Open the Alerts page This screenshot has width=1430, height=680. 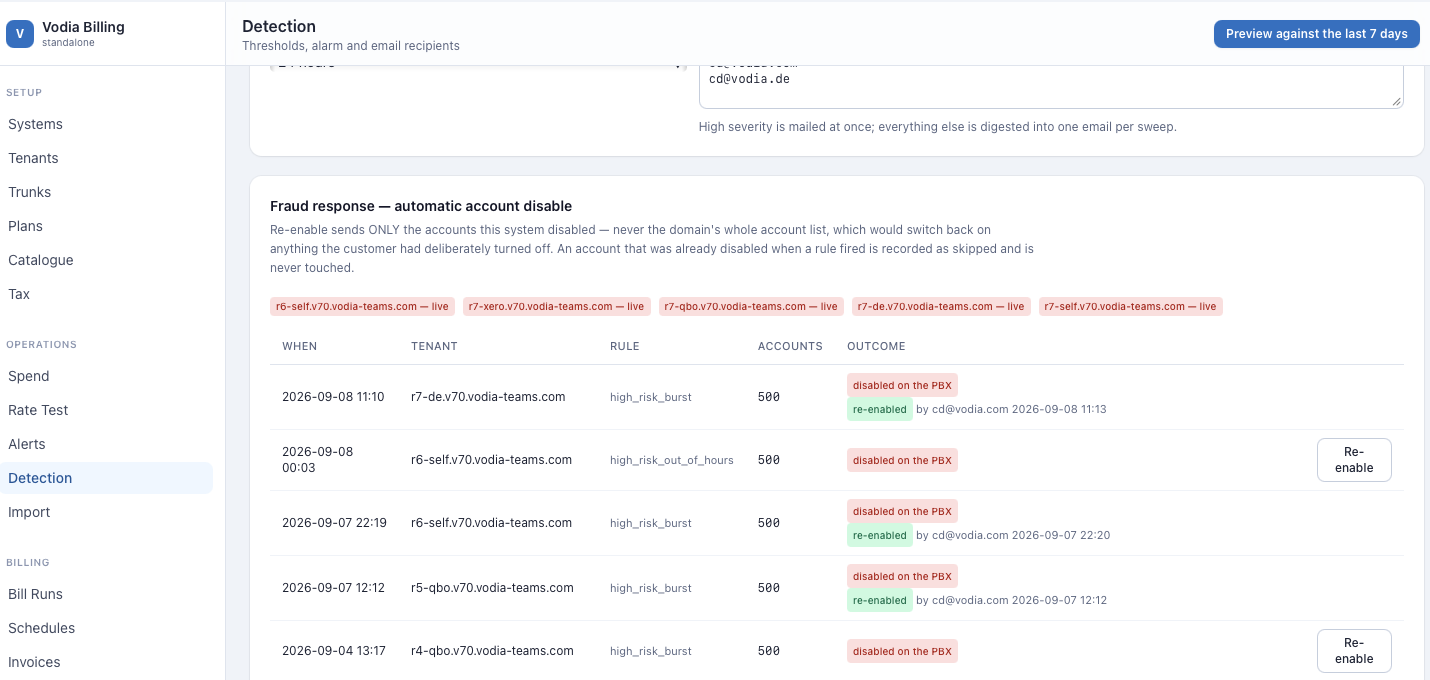point(27,444)
